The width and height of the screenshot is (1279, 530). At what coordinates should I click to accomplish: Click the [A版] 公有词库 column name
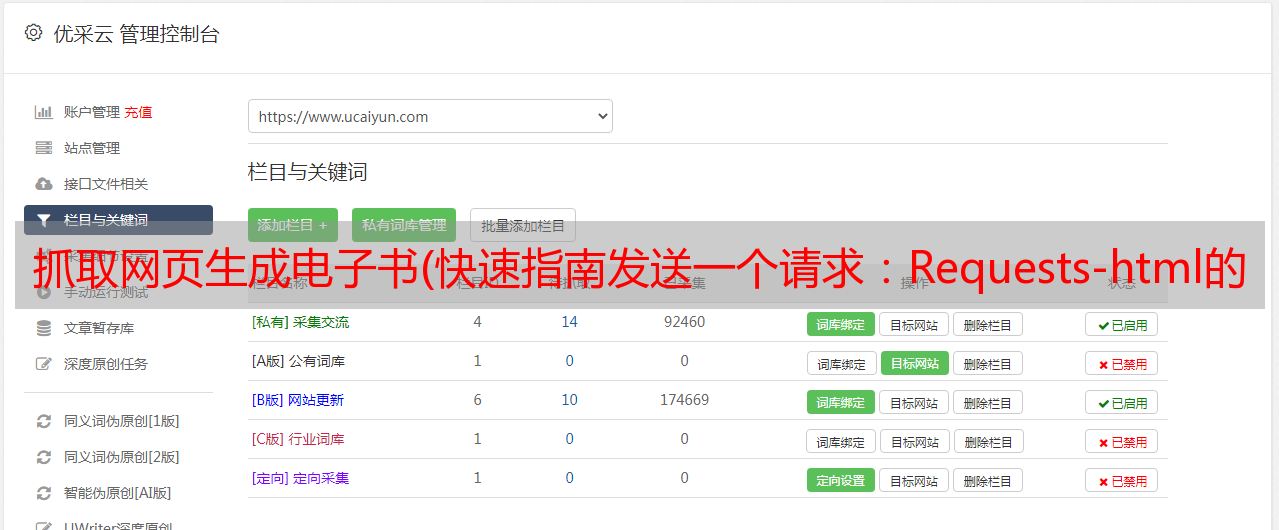coord(298,361)
